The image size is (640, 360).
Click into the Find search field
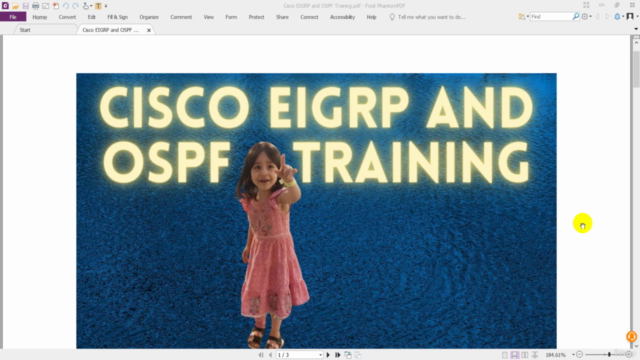pyautogui.click(x=551, y=17)
